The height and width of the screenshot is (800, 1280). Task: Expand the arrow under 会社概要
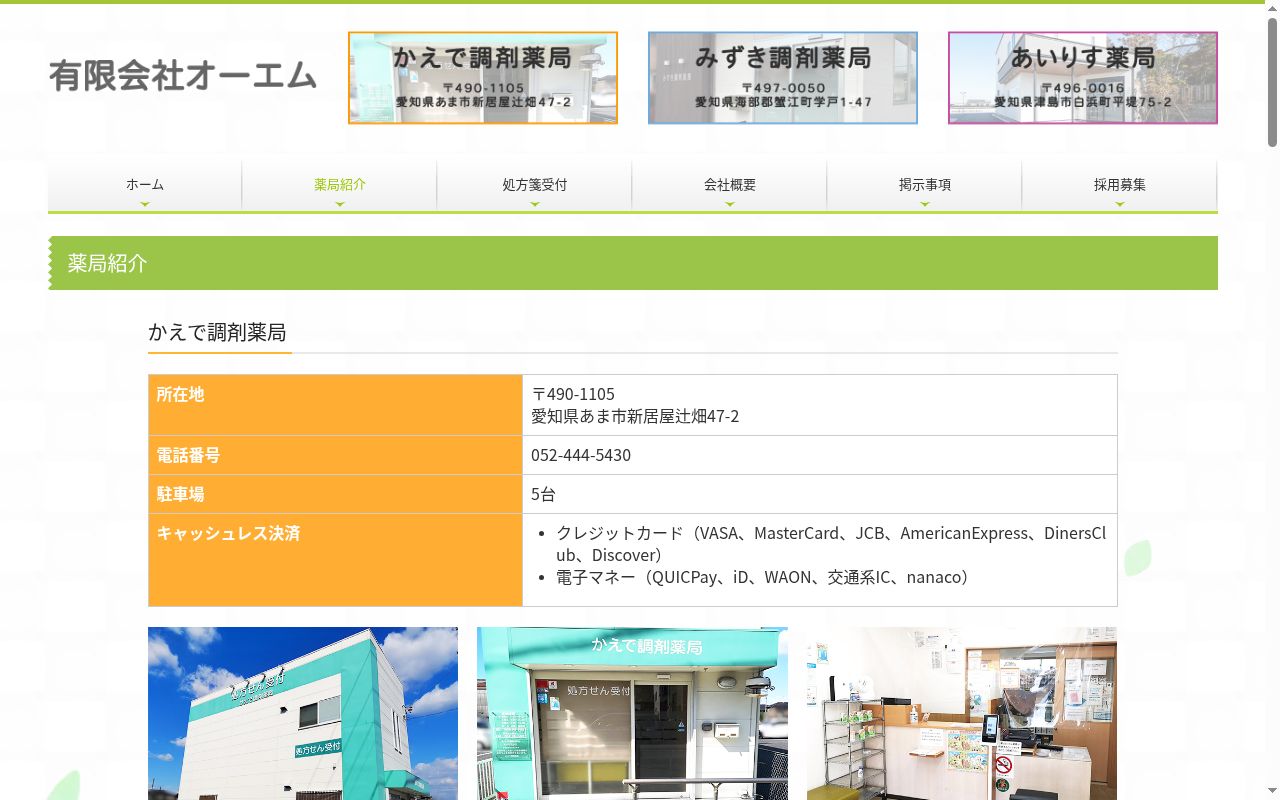[x=730, y=204]
